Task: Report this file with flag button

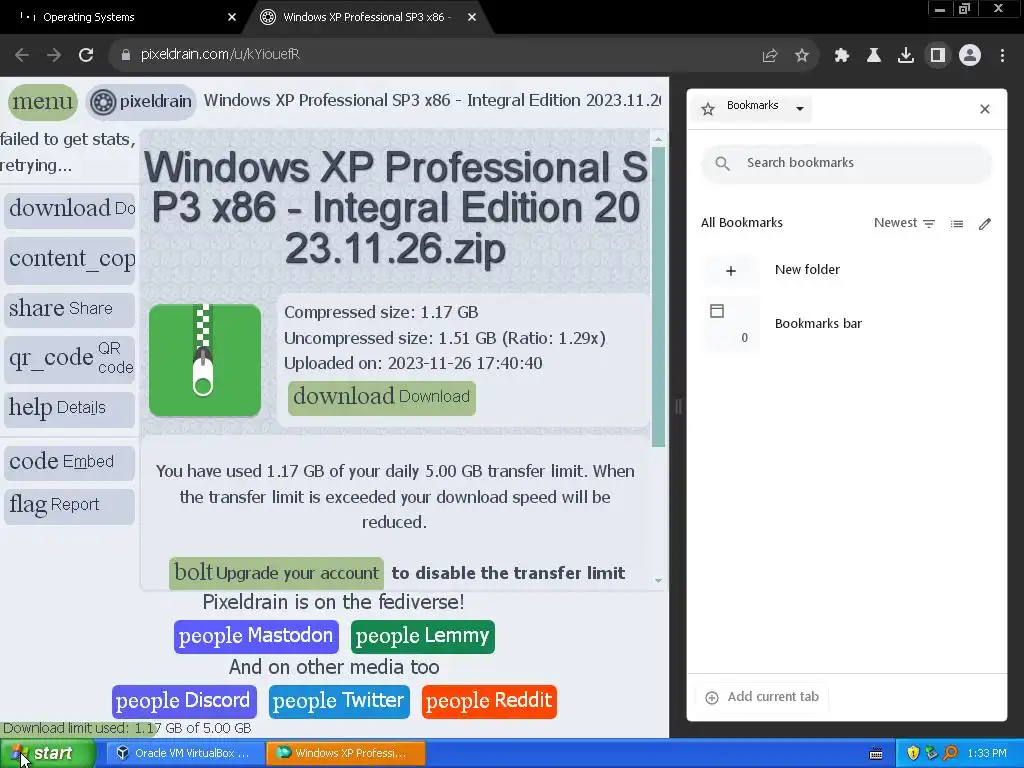Action: 69,505
